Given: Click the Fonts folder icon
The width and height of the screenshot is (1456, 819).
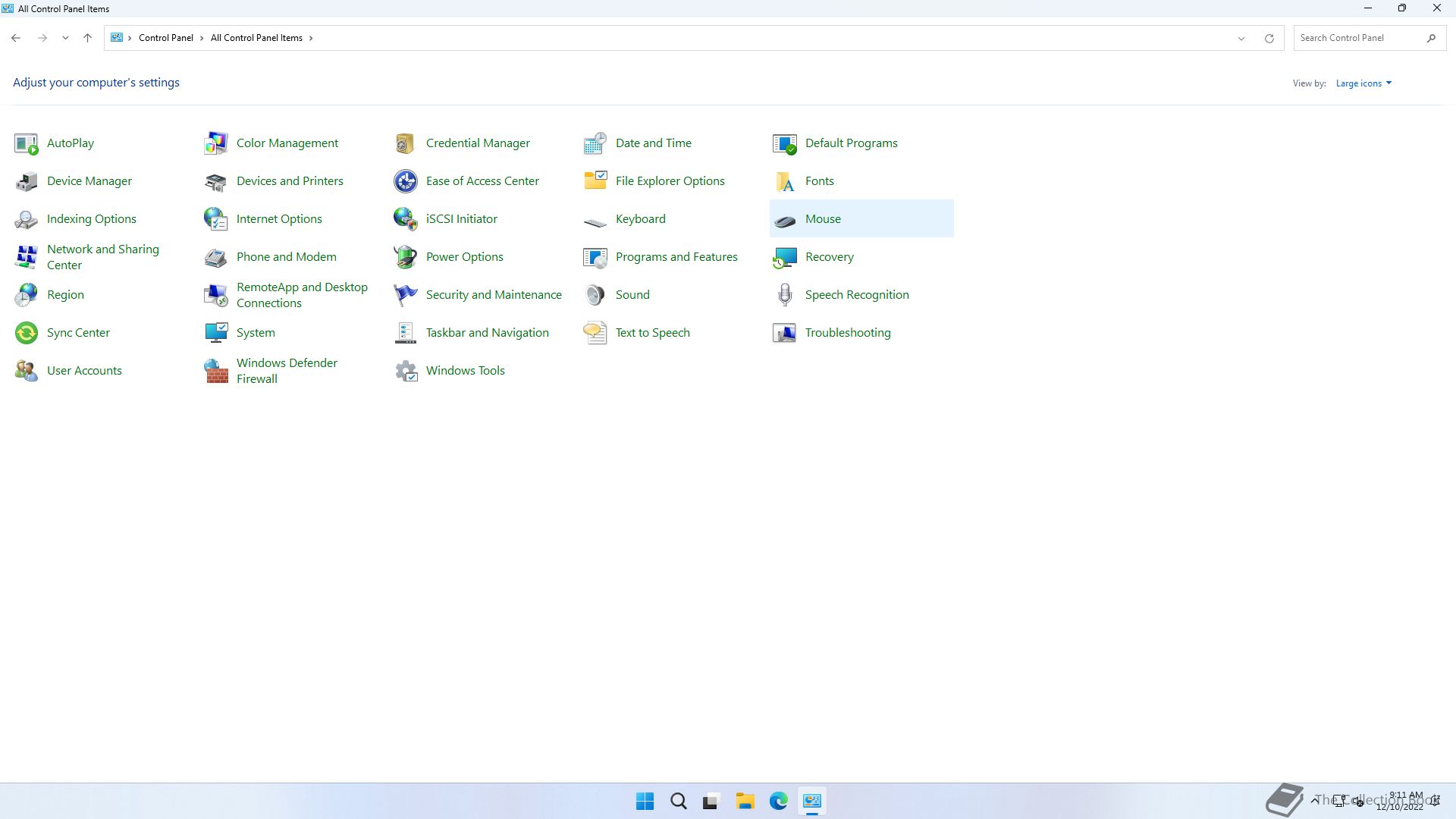Looking at the screenshot, I should 785,181.
